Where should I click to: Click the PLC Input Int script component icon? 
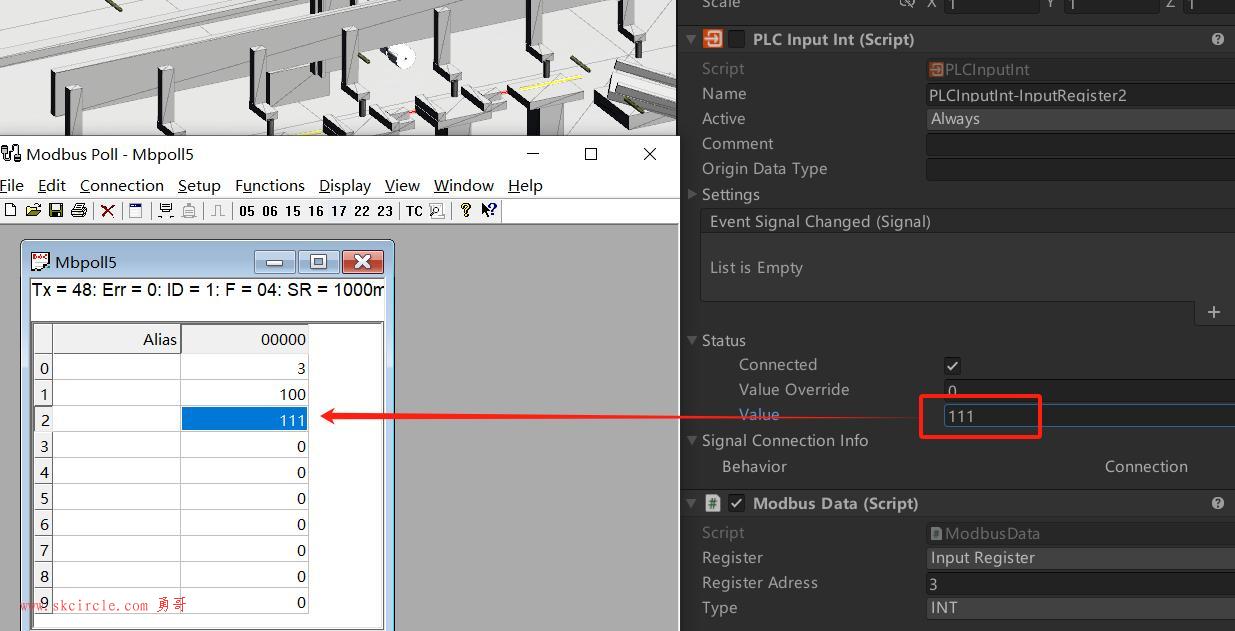pos(713,39)
